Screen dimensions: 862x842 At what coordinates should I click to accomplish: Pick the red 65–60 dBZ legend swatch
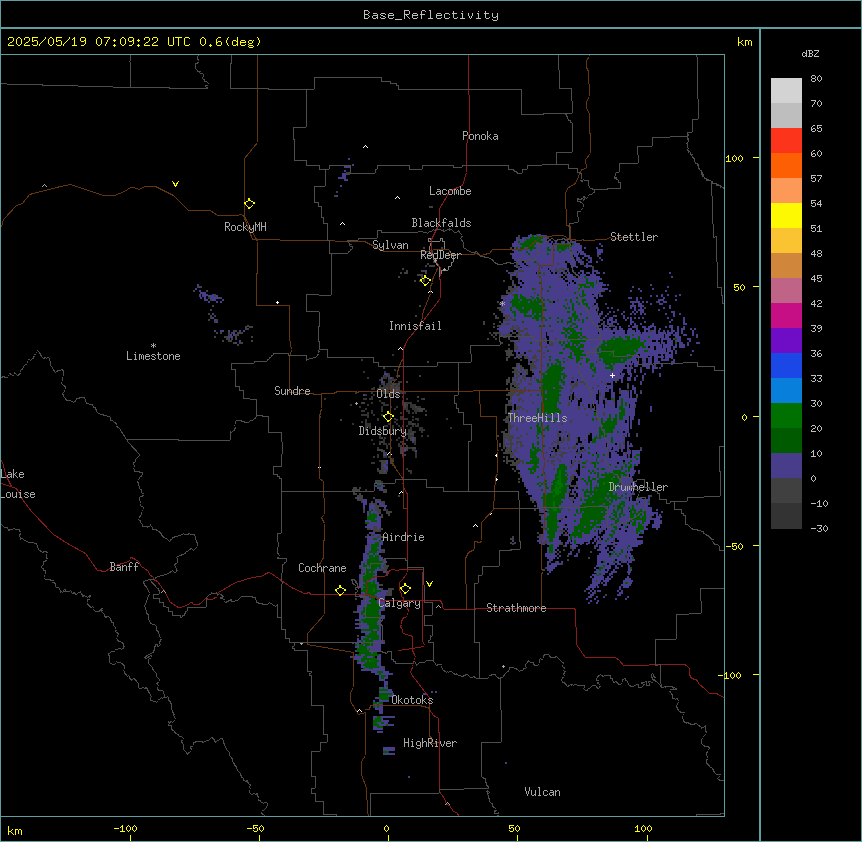pos(786,141)
